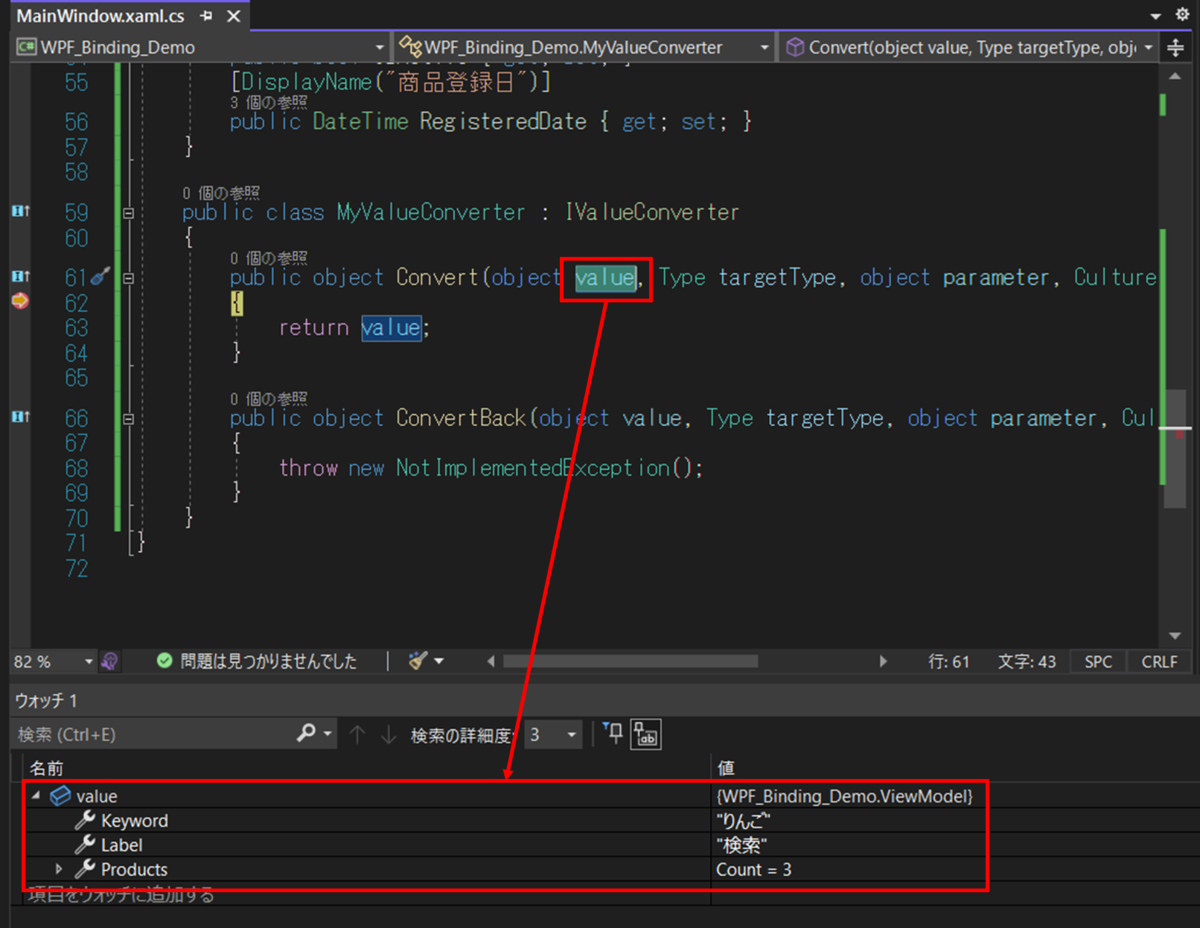1200x928 pixels.
Task: Click the reference count label above MyValueConverter
Action: (220, 193)
